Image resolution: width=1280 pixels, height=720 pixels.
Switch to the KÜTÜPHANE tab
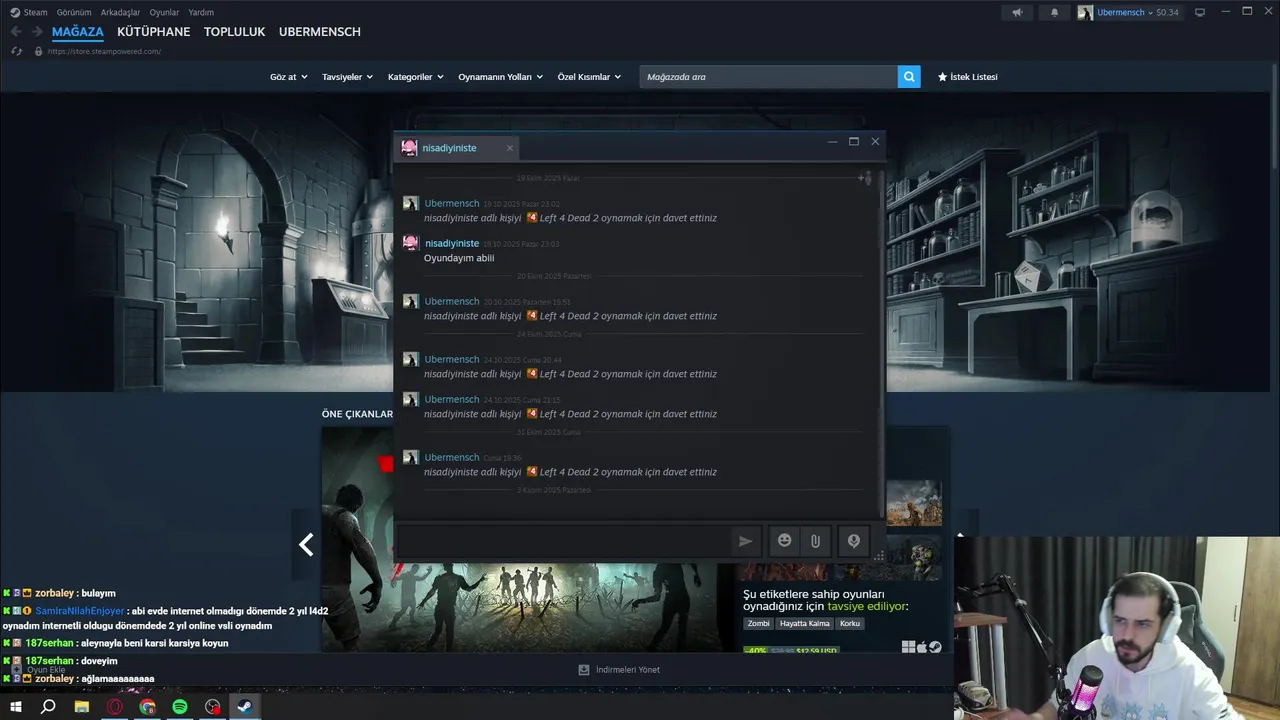click(x=153, y=32)
